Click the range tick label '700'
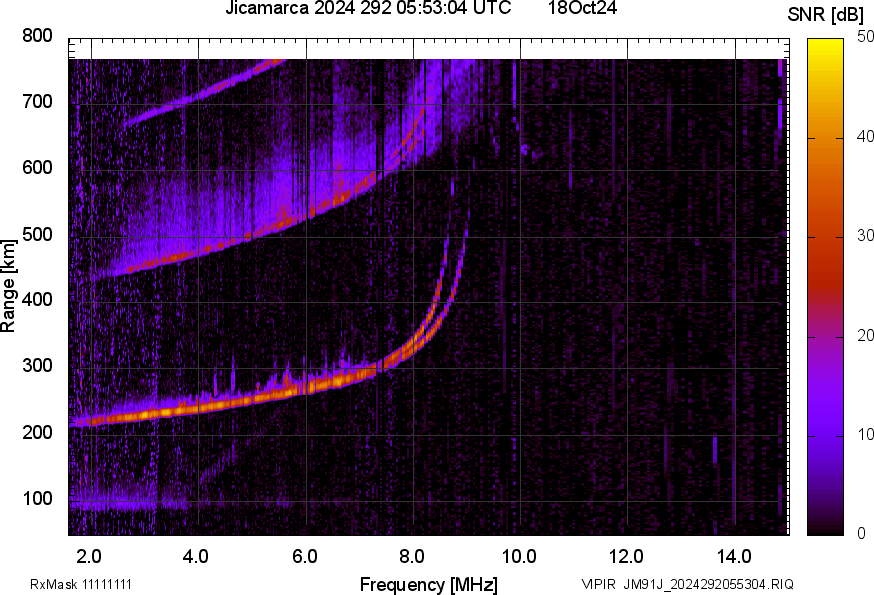This screenshot has height=595, width=874. click(37, 101)
